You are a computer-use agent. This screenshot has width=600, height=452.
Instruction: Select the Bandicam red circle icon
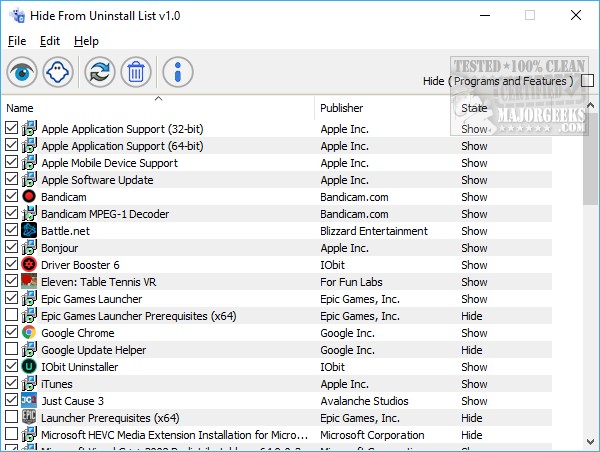click(29, 196)
